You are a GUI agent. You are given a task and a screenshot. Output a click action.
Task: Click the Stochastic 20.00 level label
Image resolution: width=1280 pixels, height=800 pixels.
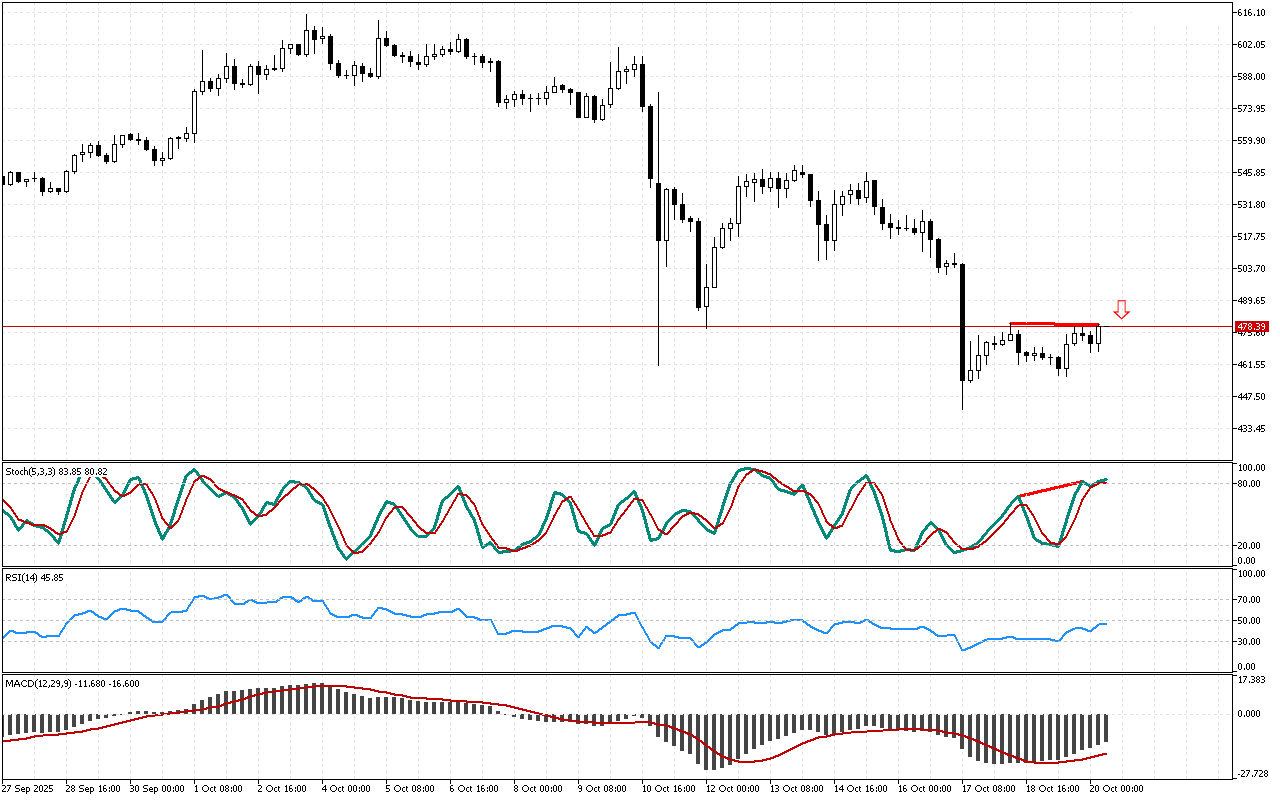coord(1248,545)
